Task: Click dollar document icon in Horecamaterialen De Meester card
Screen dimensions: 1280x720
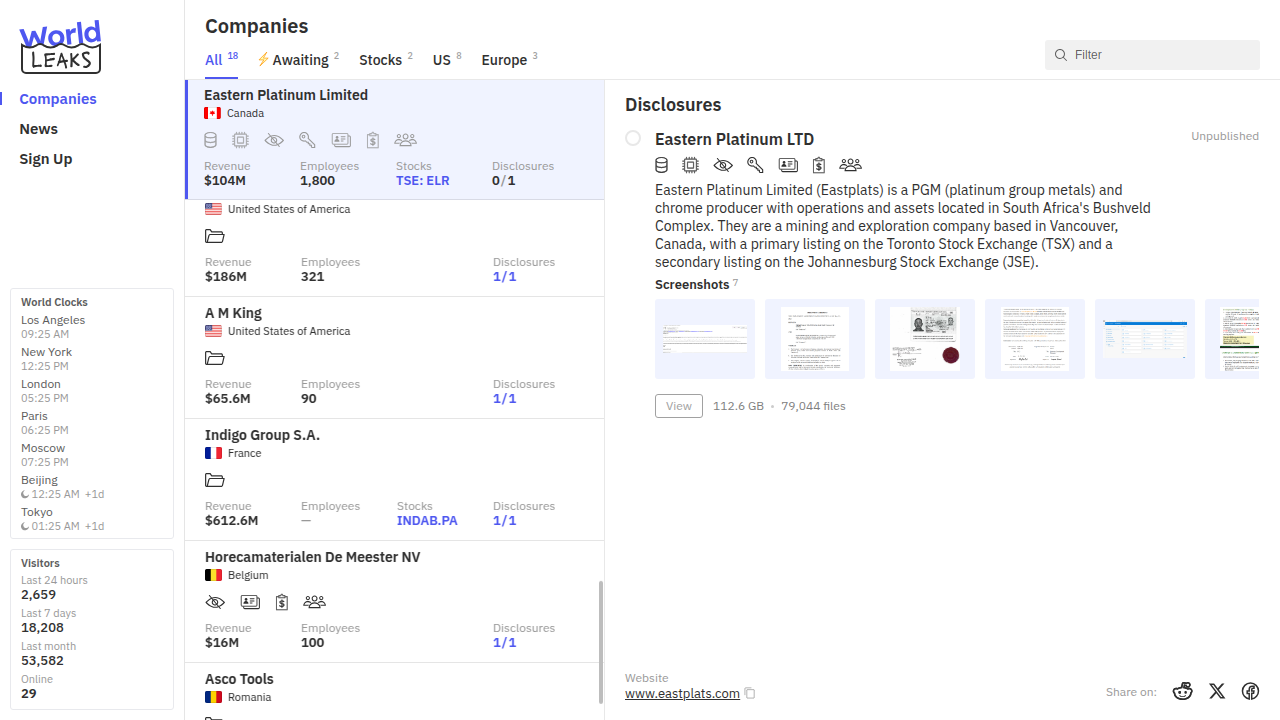Action: coord(282,602)
